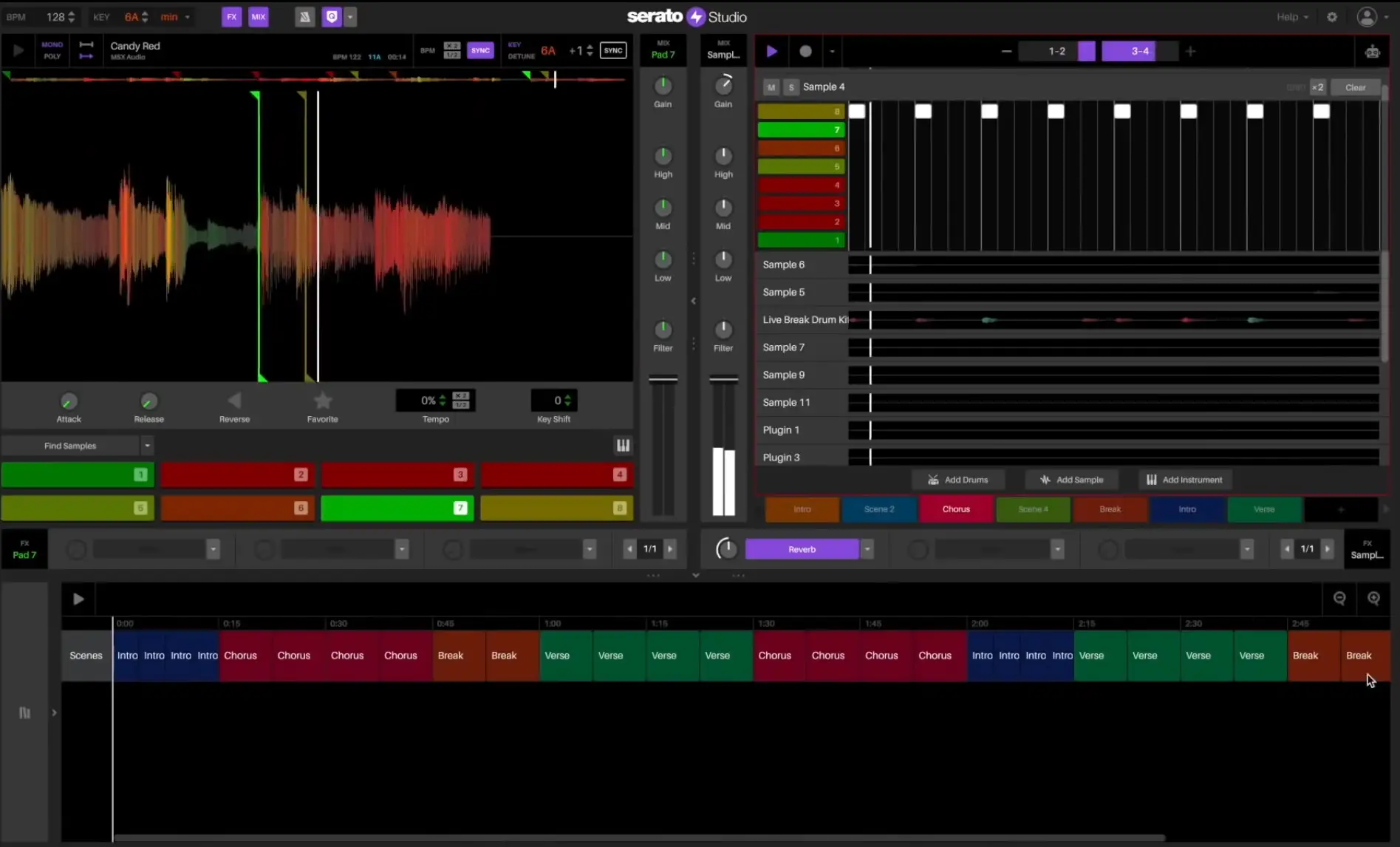Solo the Sample 4 track

tap(791, 87)
